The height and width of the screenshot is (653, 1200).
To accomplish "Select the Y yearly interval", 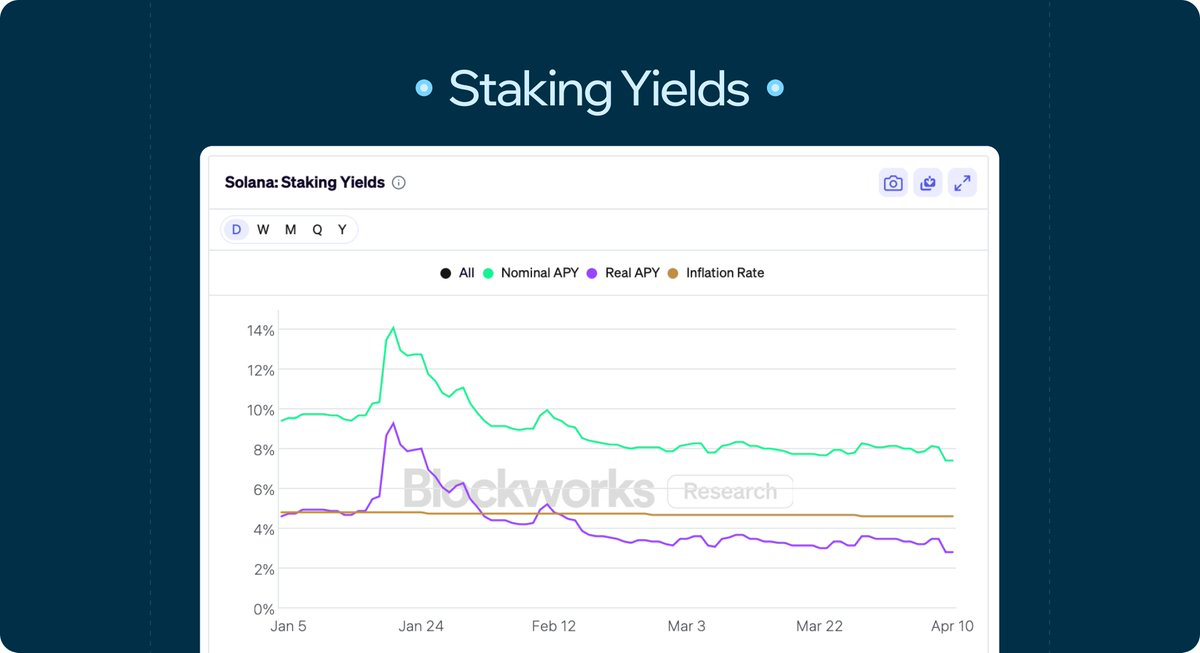I will [342, 230].
